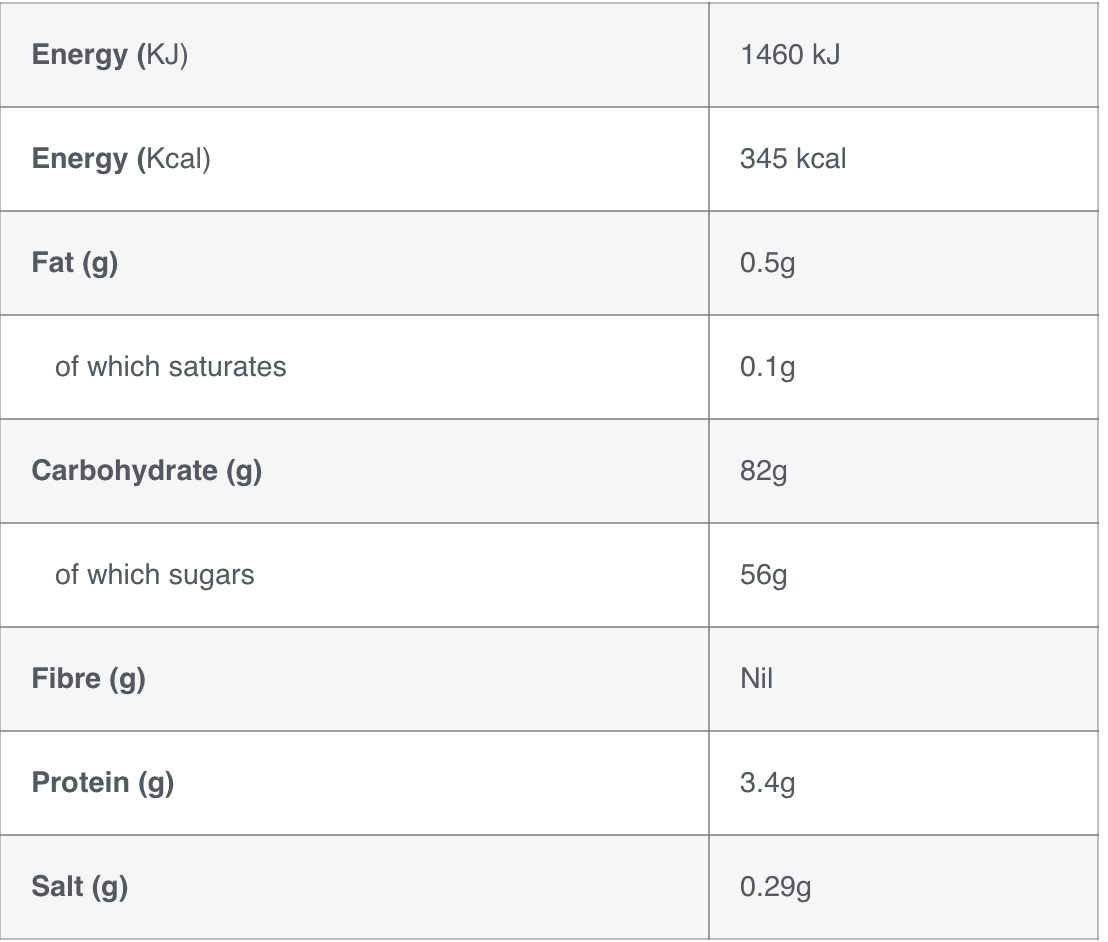1108x942 pixels.
Task: Click the 0.1g saturates value
Action: (x=767, y=367)
